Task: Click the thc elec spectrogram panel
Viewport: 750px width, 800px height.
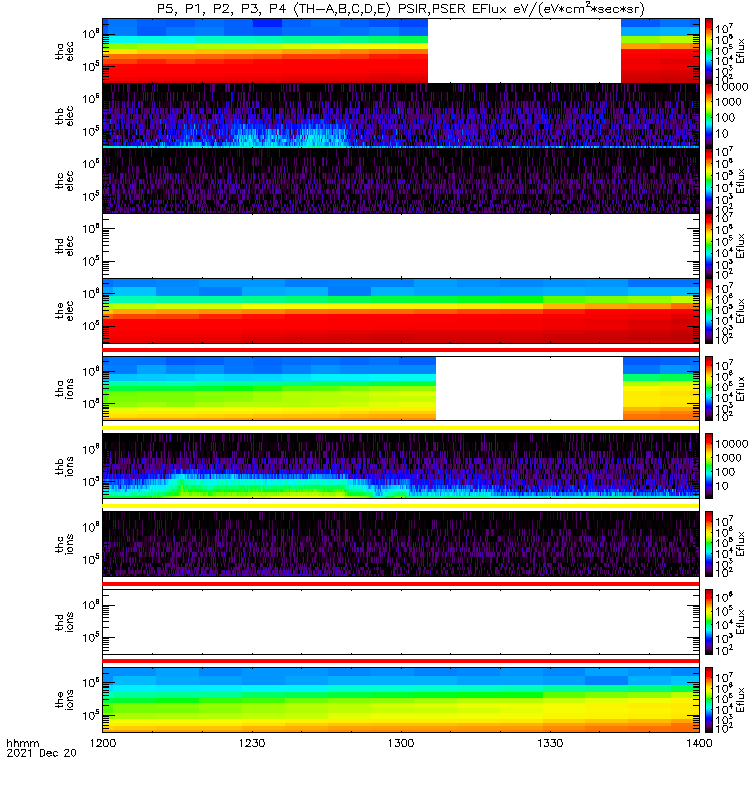Action: (x=401, y=181)
